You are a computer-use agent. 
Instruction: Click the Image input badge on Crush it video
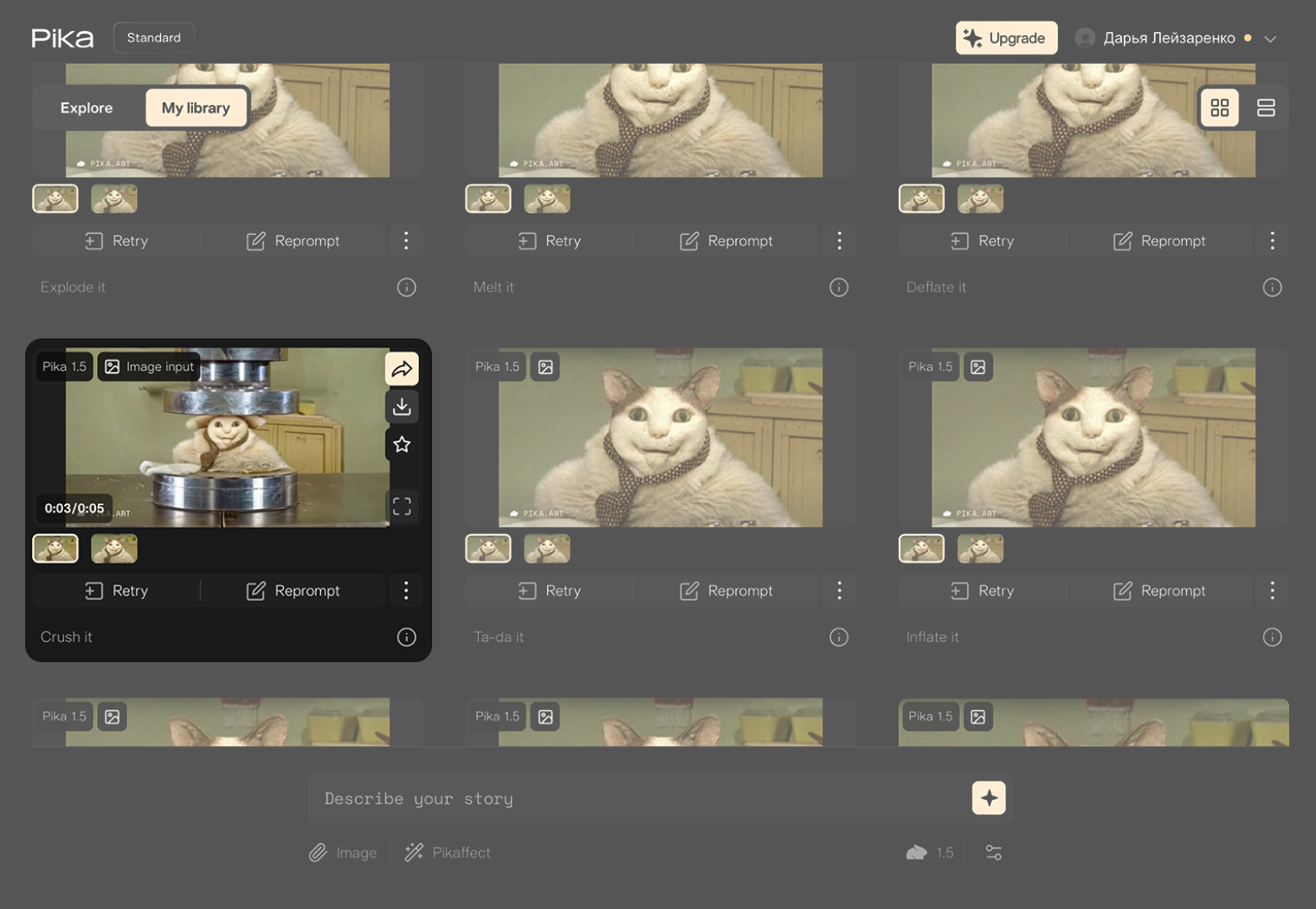149,367
